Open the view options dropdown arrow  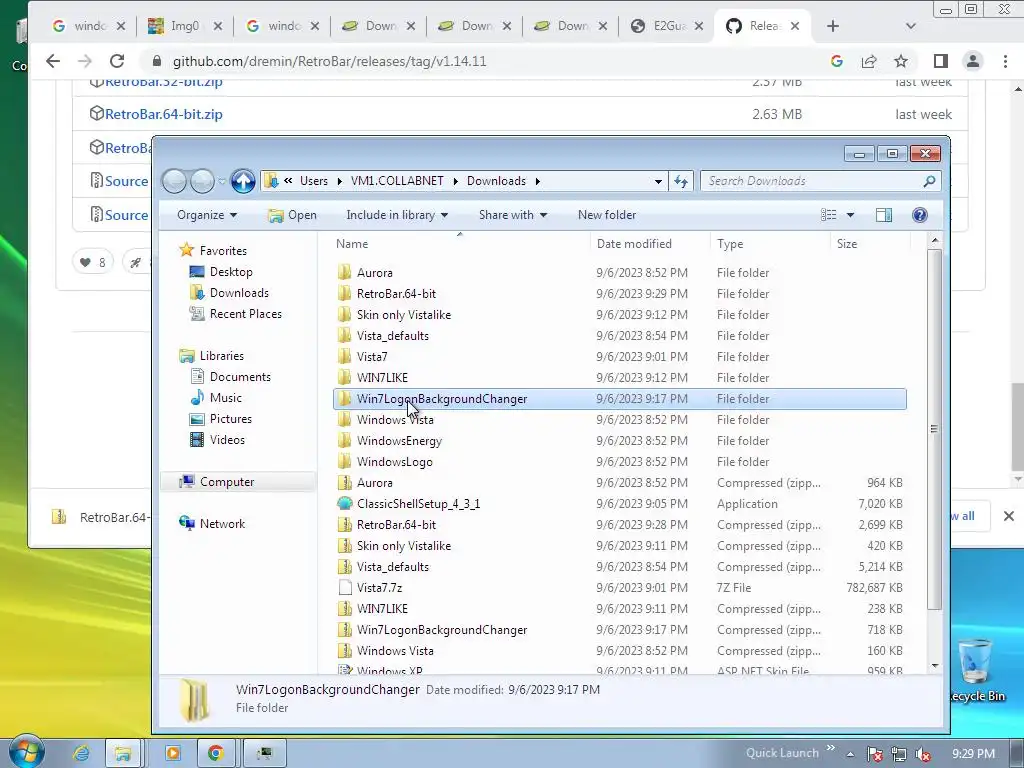tap(850, 215)
